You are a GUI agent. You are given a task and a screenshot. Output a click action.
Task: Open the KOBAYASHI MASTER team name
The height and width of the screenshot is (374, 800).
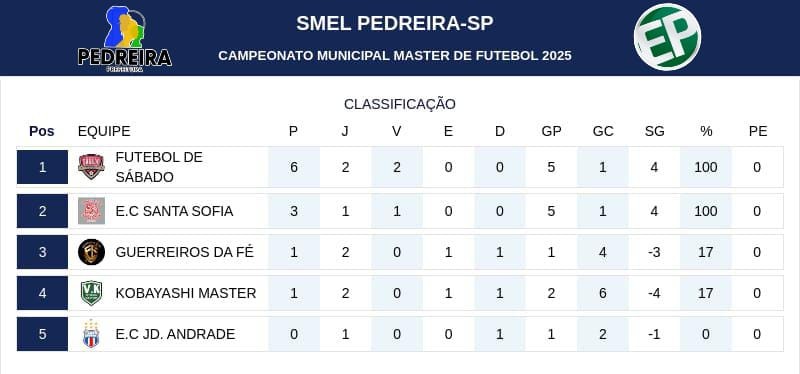tap(186, 293)
